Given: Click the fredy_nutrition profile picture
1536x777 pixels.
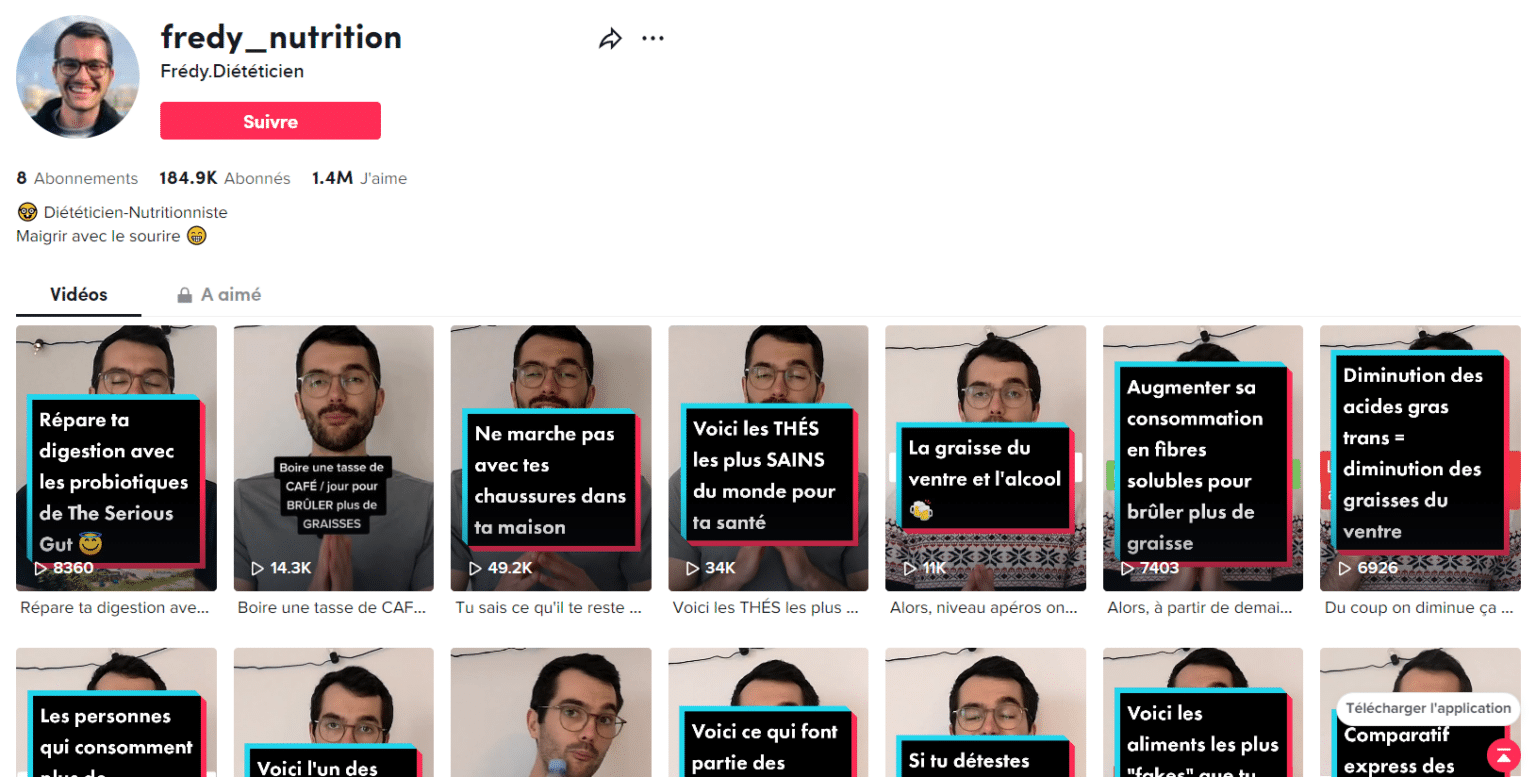Looking at the screenshot, I should (77, 77).
